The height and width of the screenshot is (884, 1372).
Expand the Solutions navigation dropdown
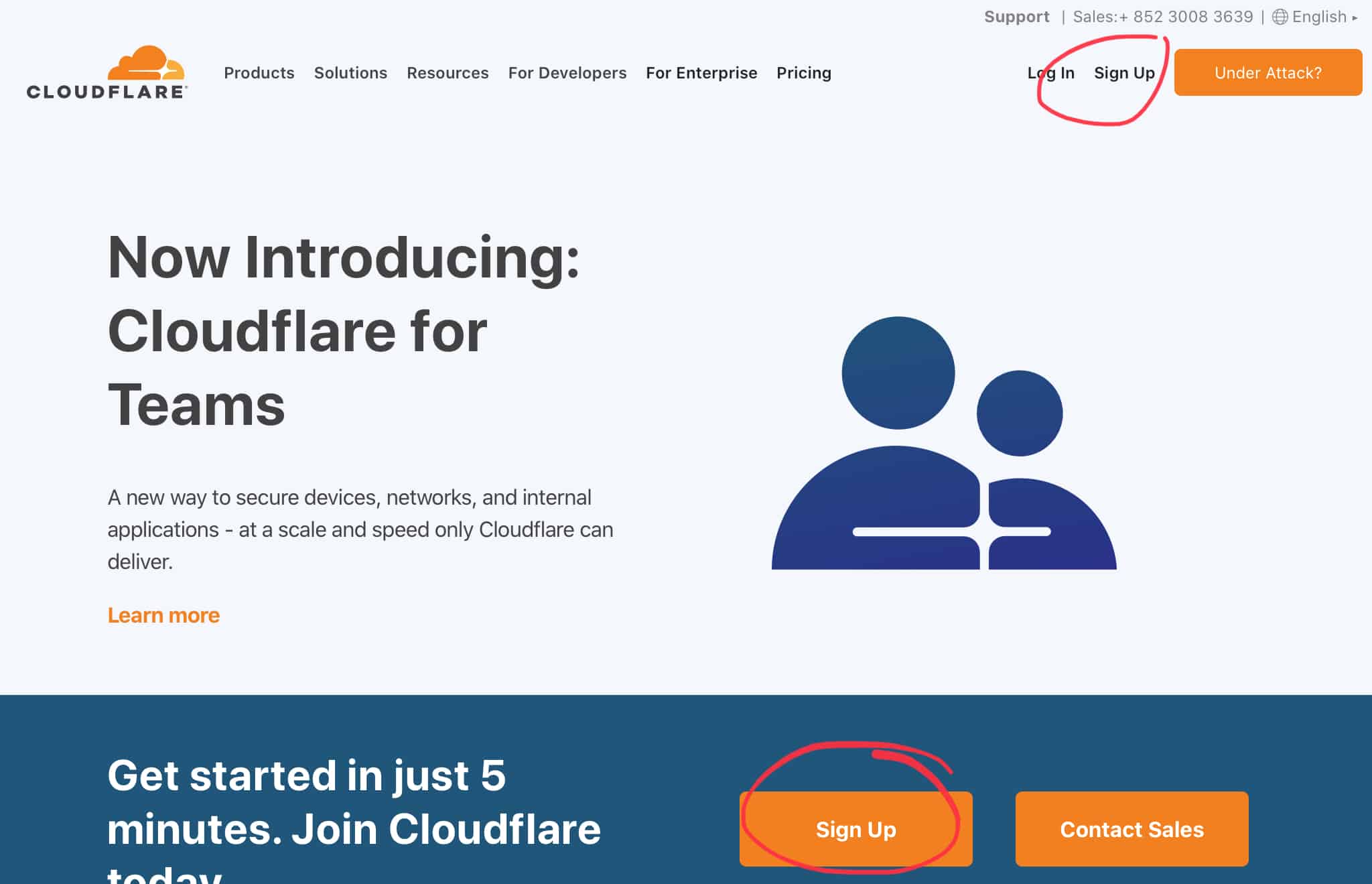[x=350, y=72]
